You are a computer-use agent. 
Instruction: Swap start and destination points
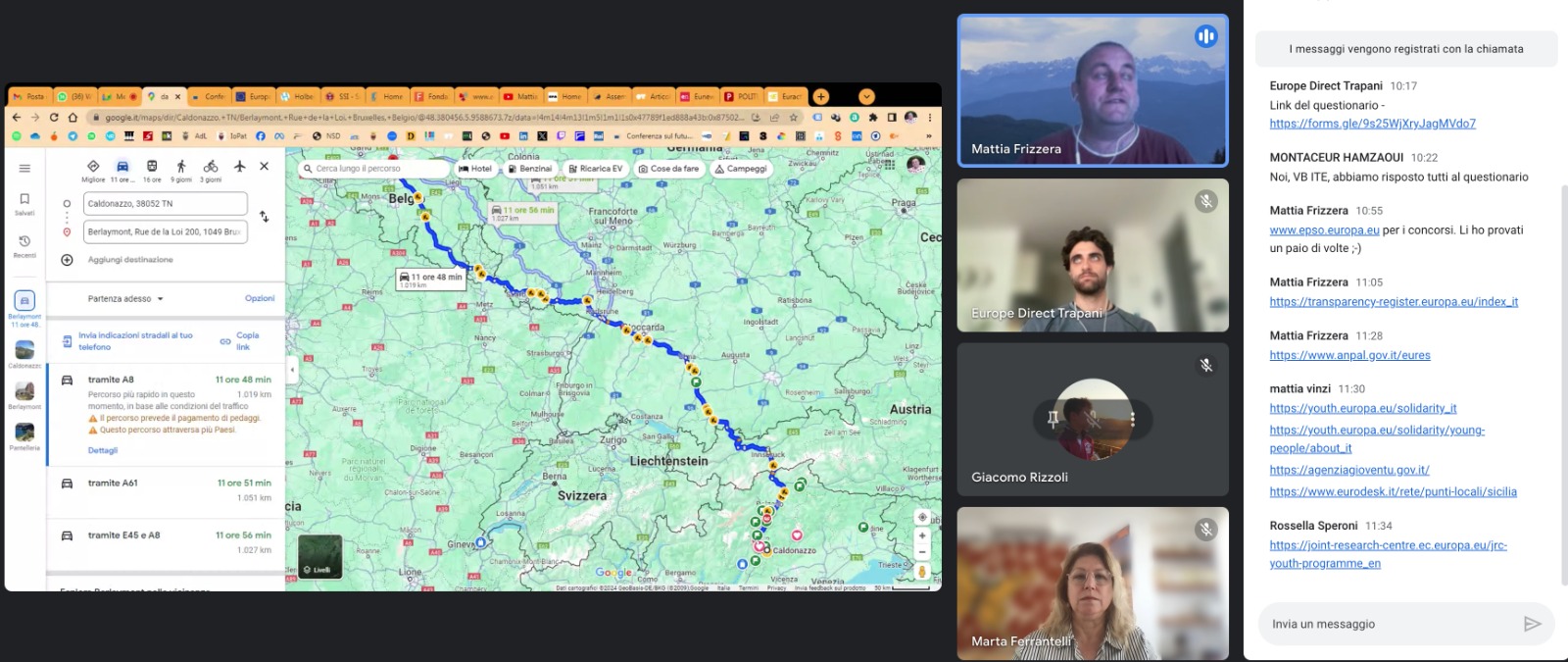click(x=265, y=216)
